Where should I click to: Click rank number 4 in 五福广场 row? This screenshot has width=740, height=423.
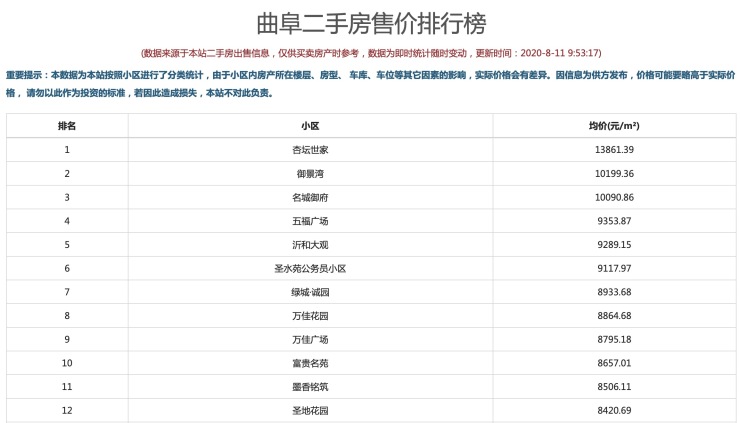click(x=67, y=221)
